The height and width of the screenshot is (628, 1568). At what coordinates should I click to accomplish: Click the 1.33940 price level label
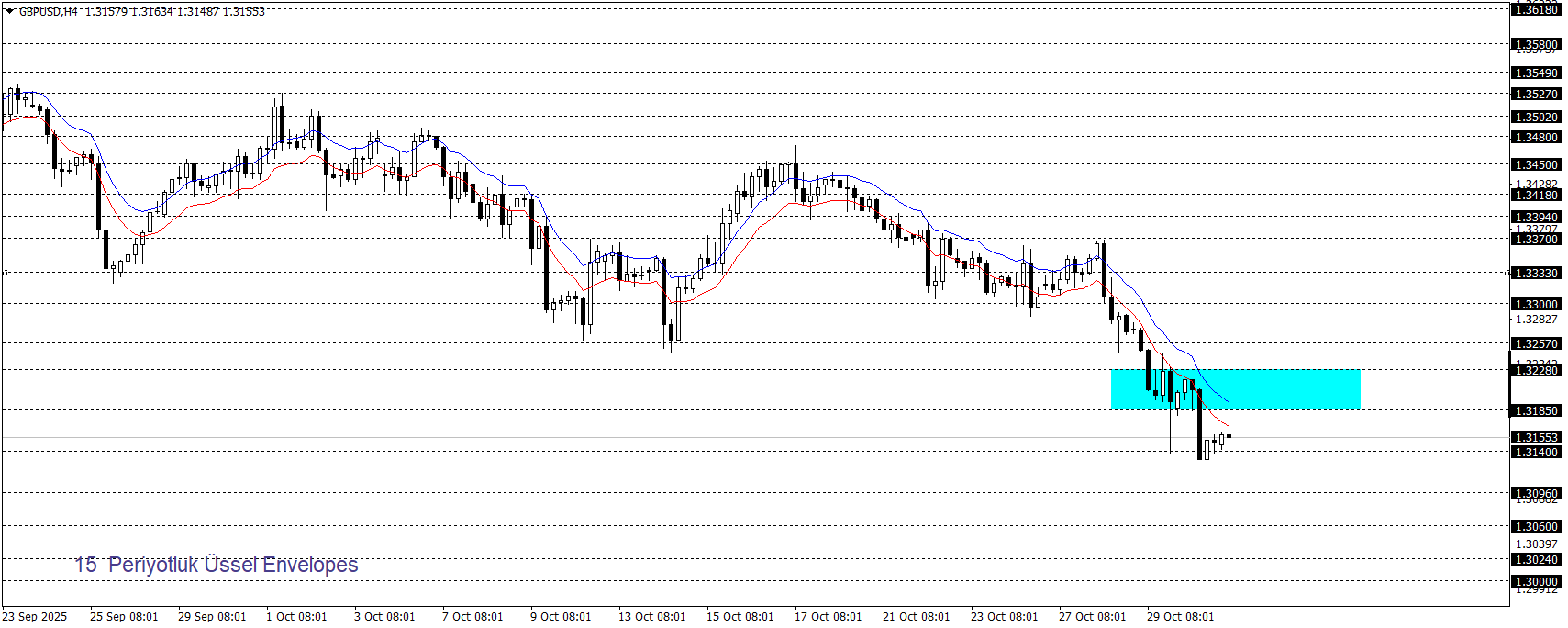click(x=1535, y=217)
